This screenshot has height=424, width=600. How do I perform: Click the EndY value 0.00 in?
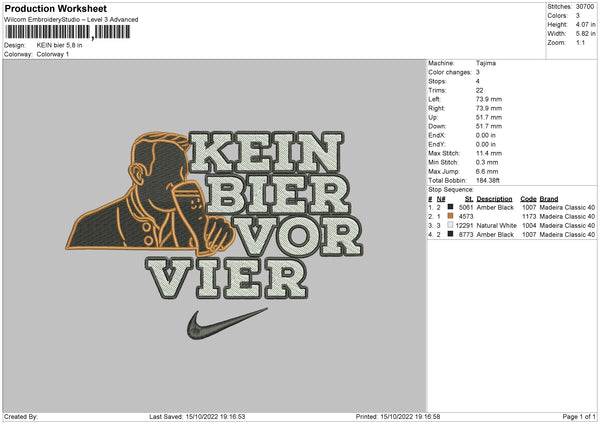click(x=486, y=145)
